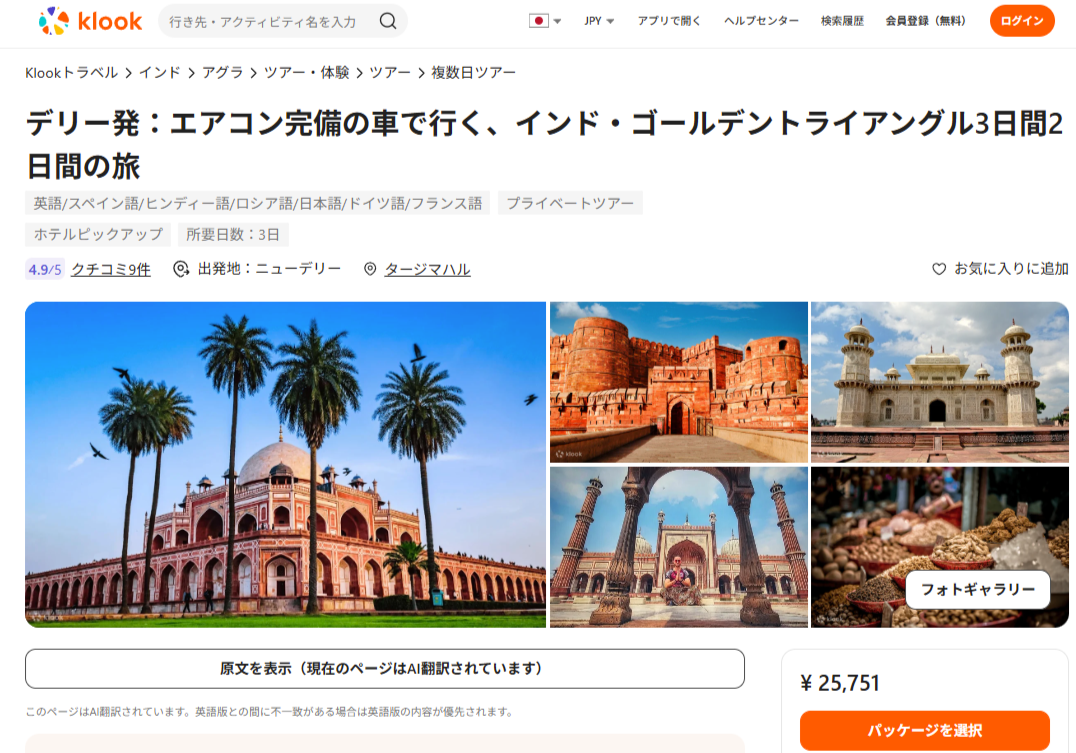Toggle 原文を表示 original text button
The width and height of the screenshot is (1076, 753).
click(384, 669)
